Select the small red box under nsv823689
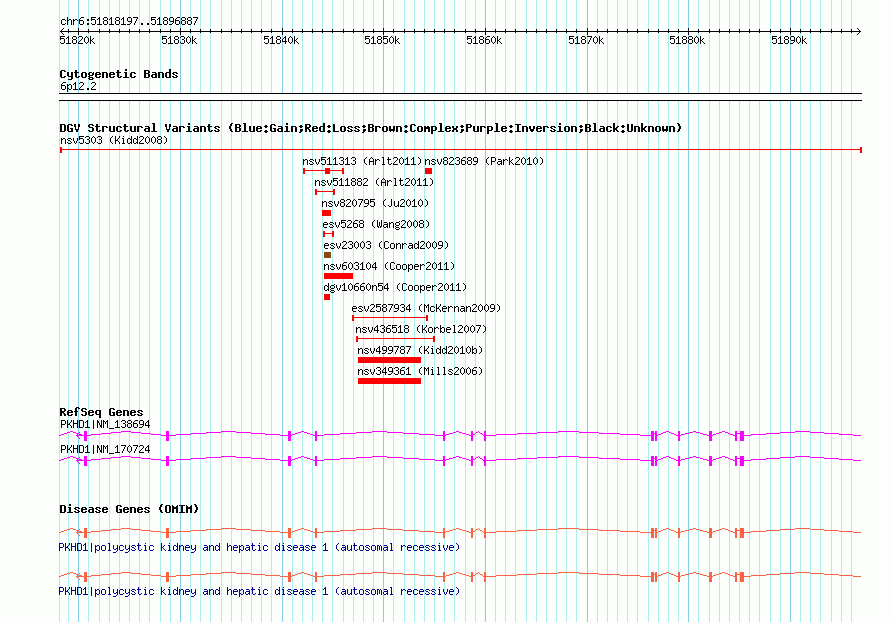890x622 pixels. coord(429,171)
